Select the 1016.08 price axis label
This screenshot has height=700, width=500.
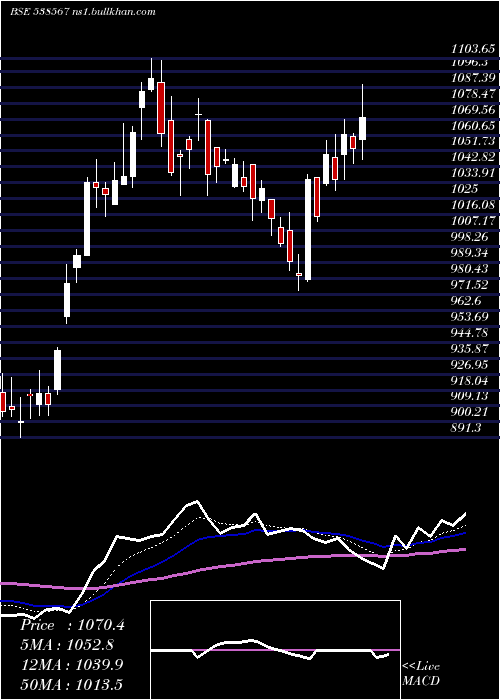(x=473, y=204)
